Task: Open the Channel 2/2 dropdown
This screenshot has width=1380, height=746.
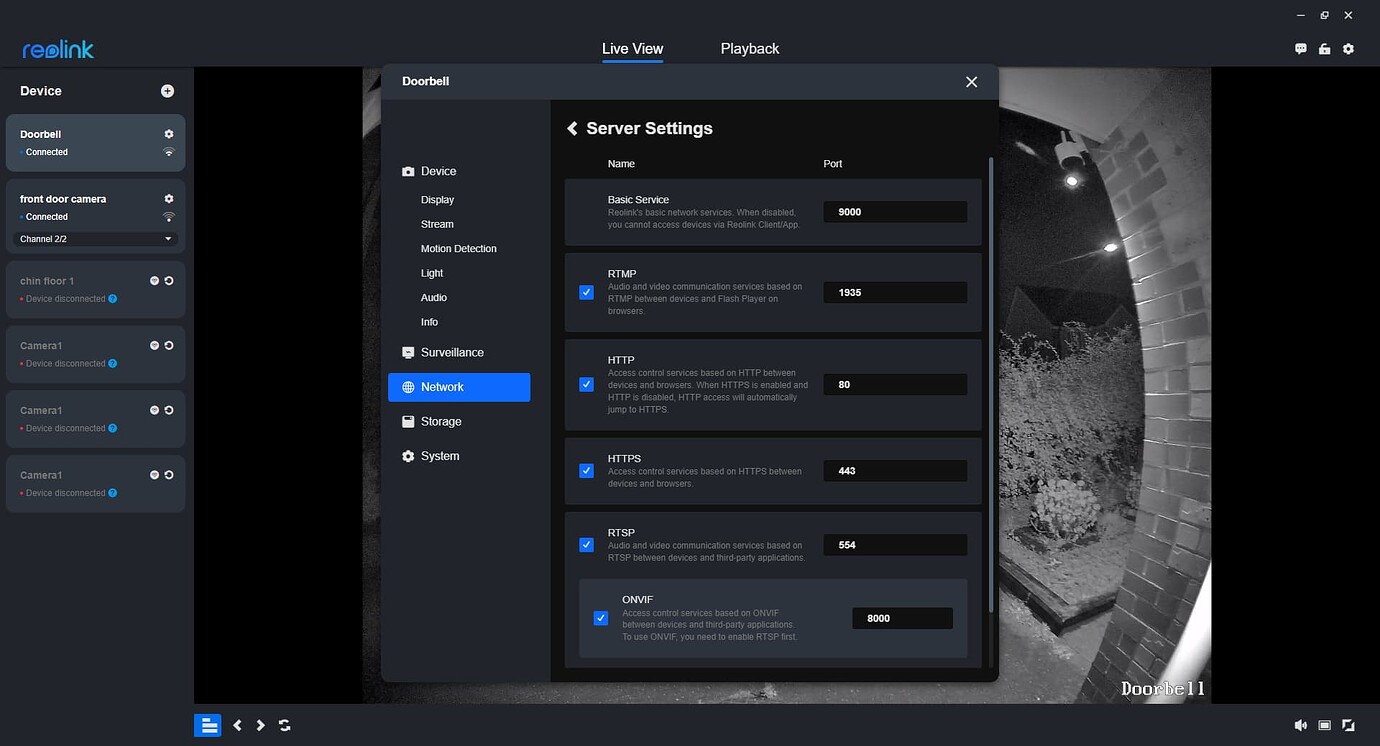Action: [94, 239]
